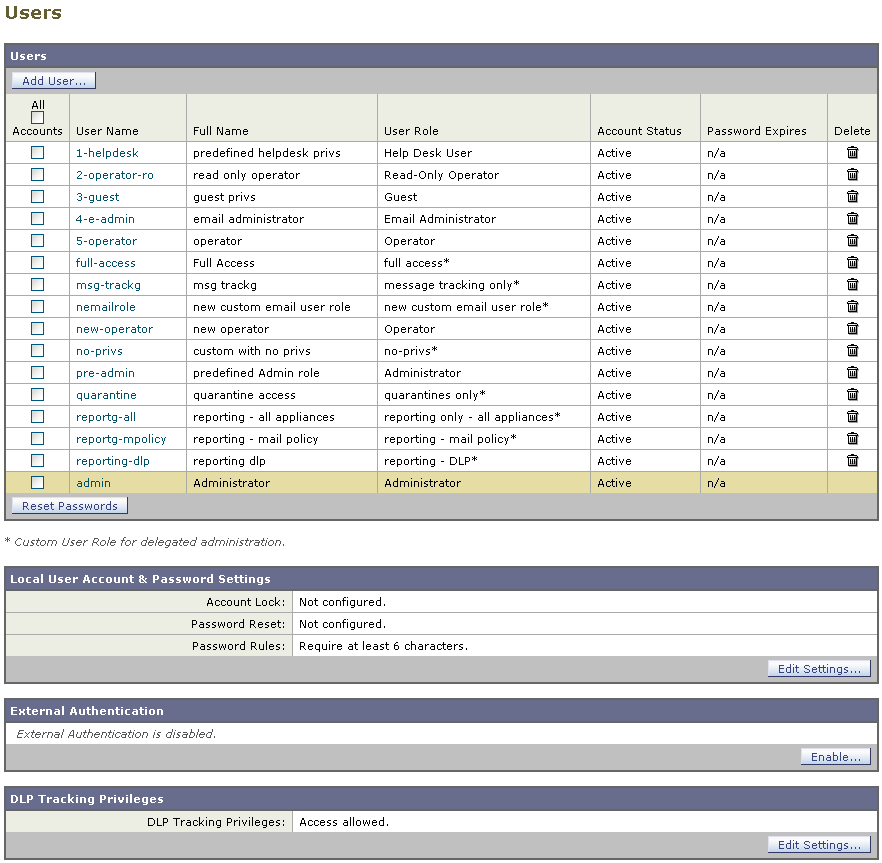
Task: Open the new-operator user link
Action: point(114,329)
